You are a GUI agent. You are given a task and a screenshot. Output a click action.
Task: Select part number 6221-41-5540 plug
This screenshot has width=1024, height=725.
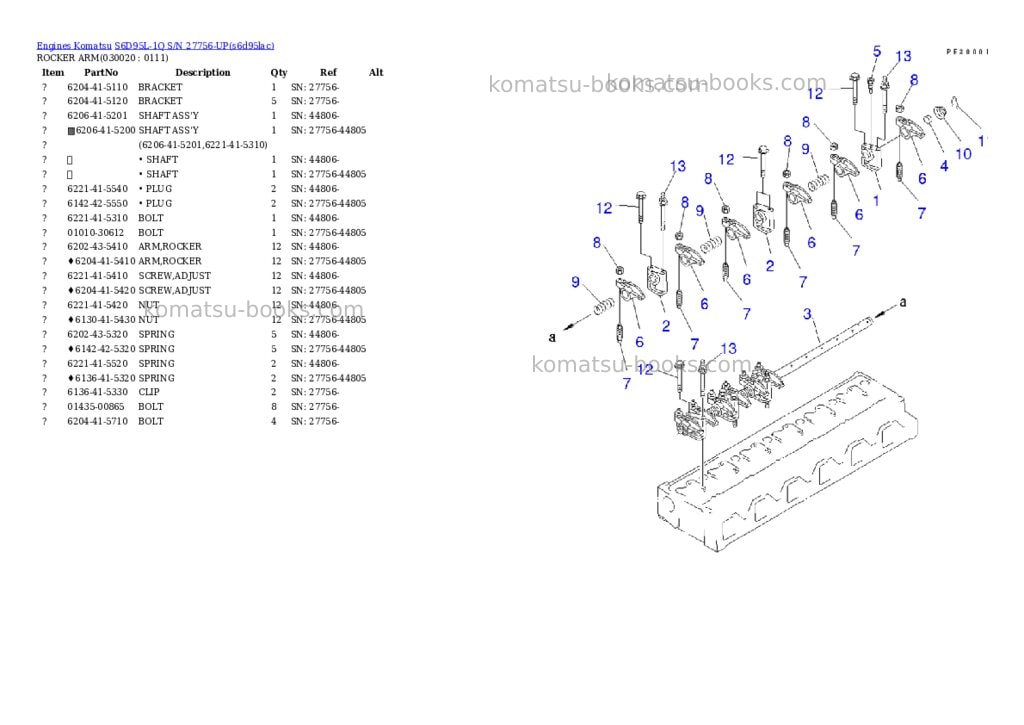click(x=97, y=189)
